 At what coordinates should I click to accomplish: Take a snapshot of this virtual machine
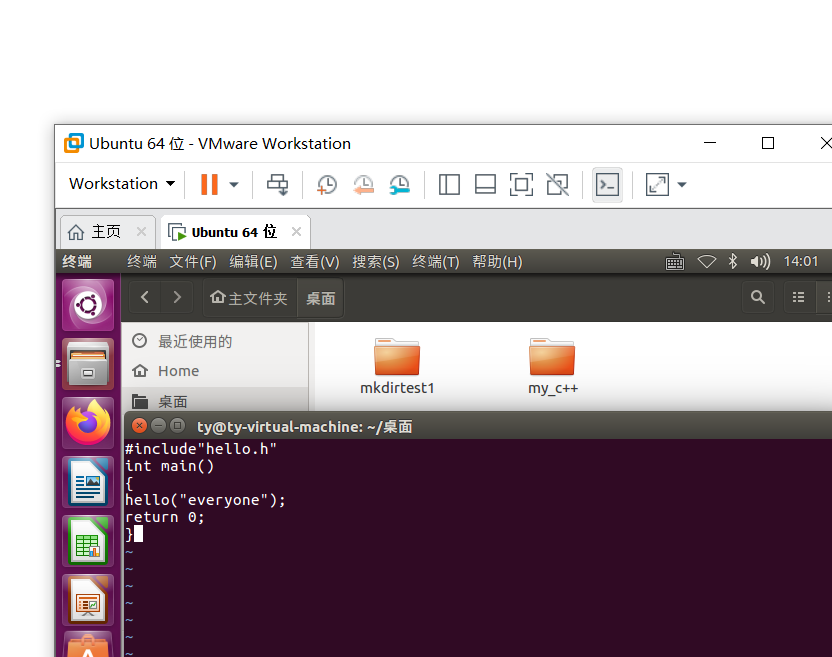click(x=327, y=185)
